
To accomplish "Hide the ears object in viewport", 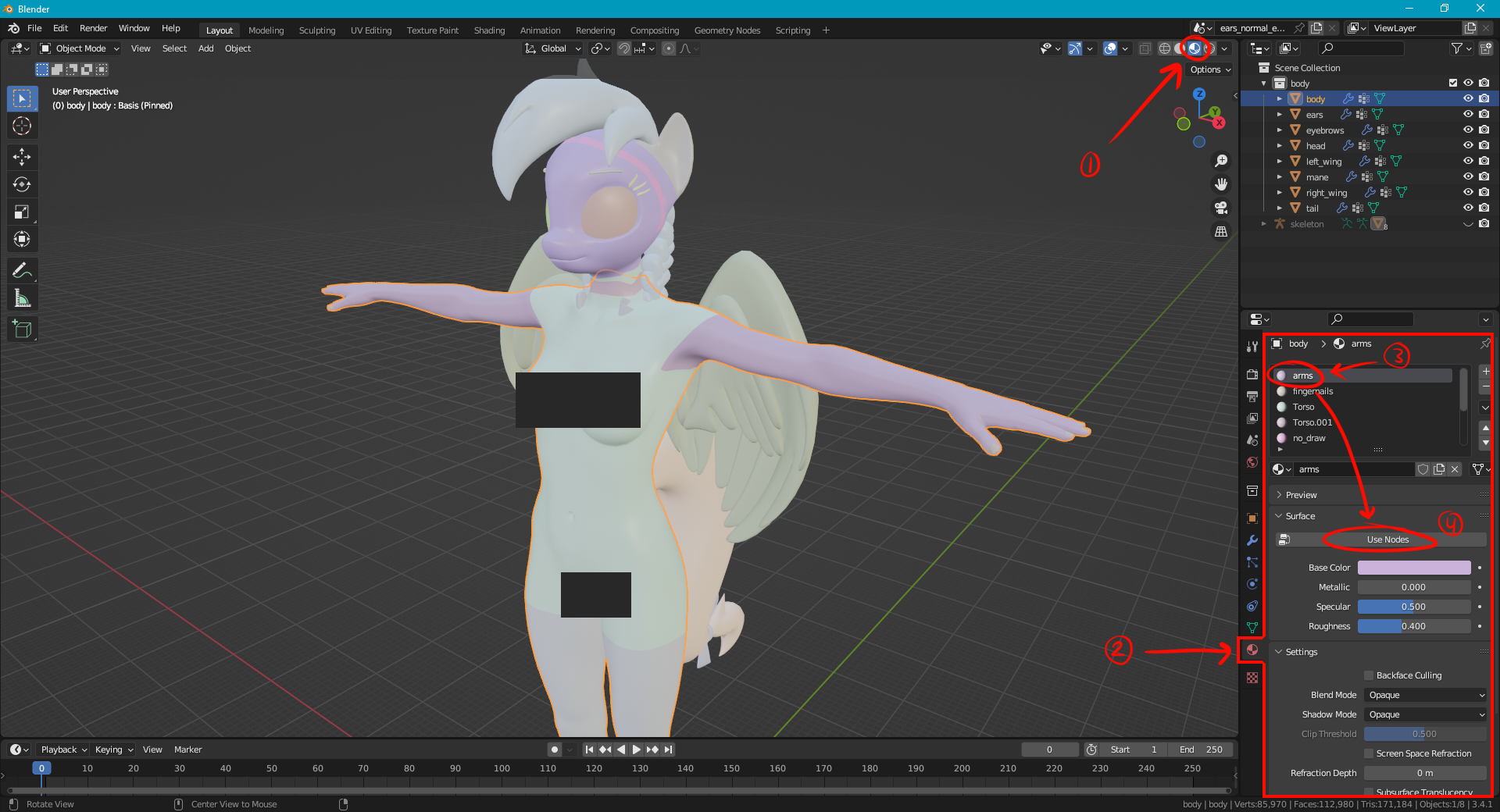I will point(1468,114).
